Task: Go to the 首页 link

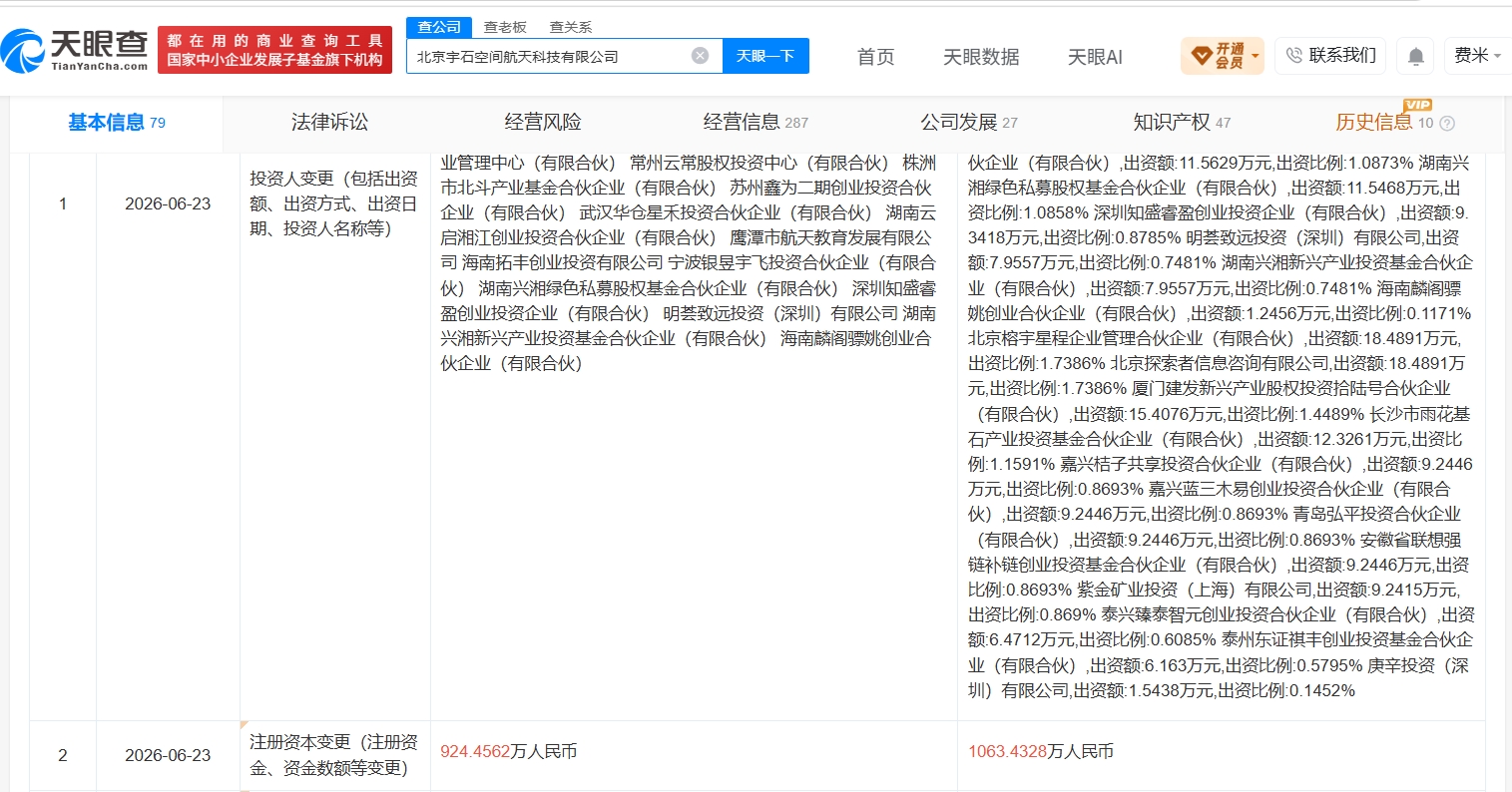Action: click(876, 57)
